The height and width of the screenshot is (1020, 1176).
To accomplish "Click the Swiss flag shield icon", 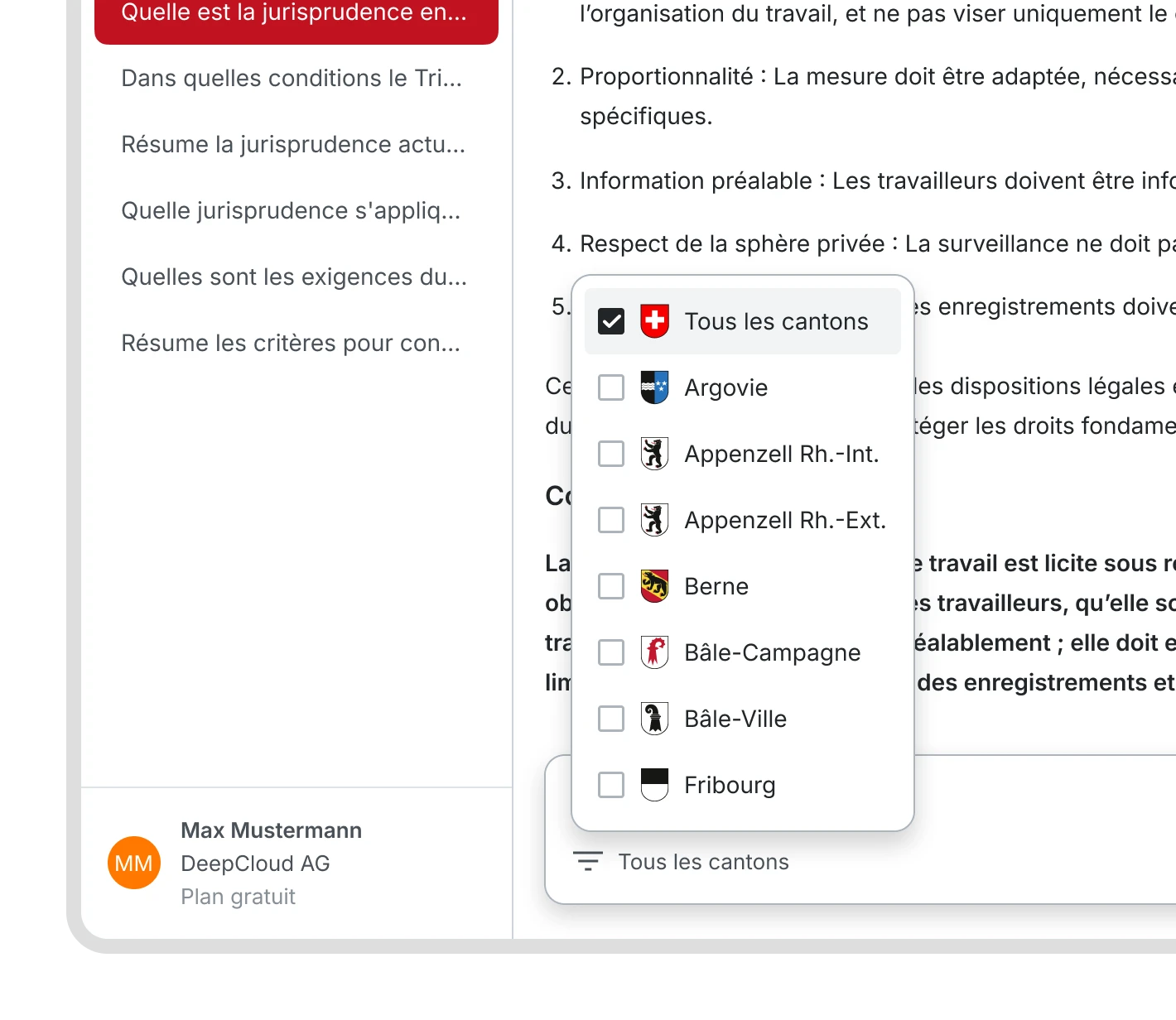I will (x=654, y=321).
